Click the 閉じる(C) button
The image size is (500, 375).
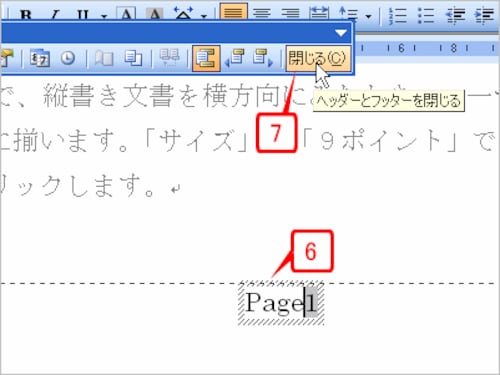click(x=318, y=59)
